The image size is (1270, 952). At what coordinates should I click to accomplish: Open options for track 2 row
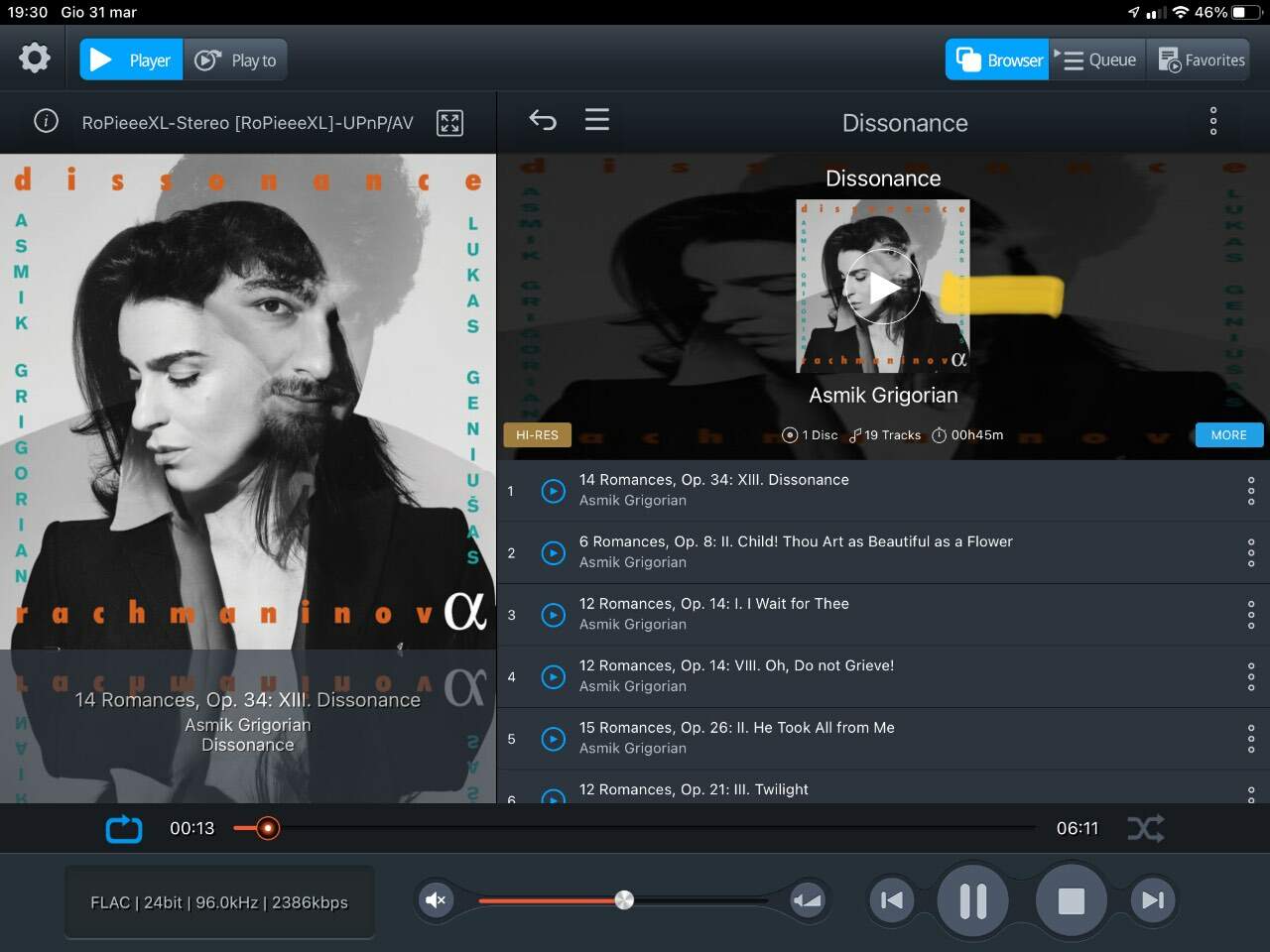pyautogui.click(x=1251, y=552)
